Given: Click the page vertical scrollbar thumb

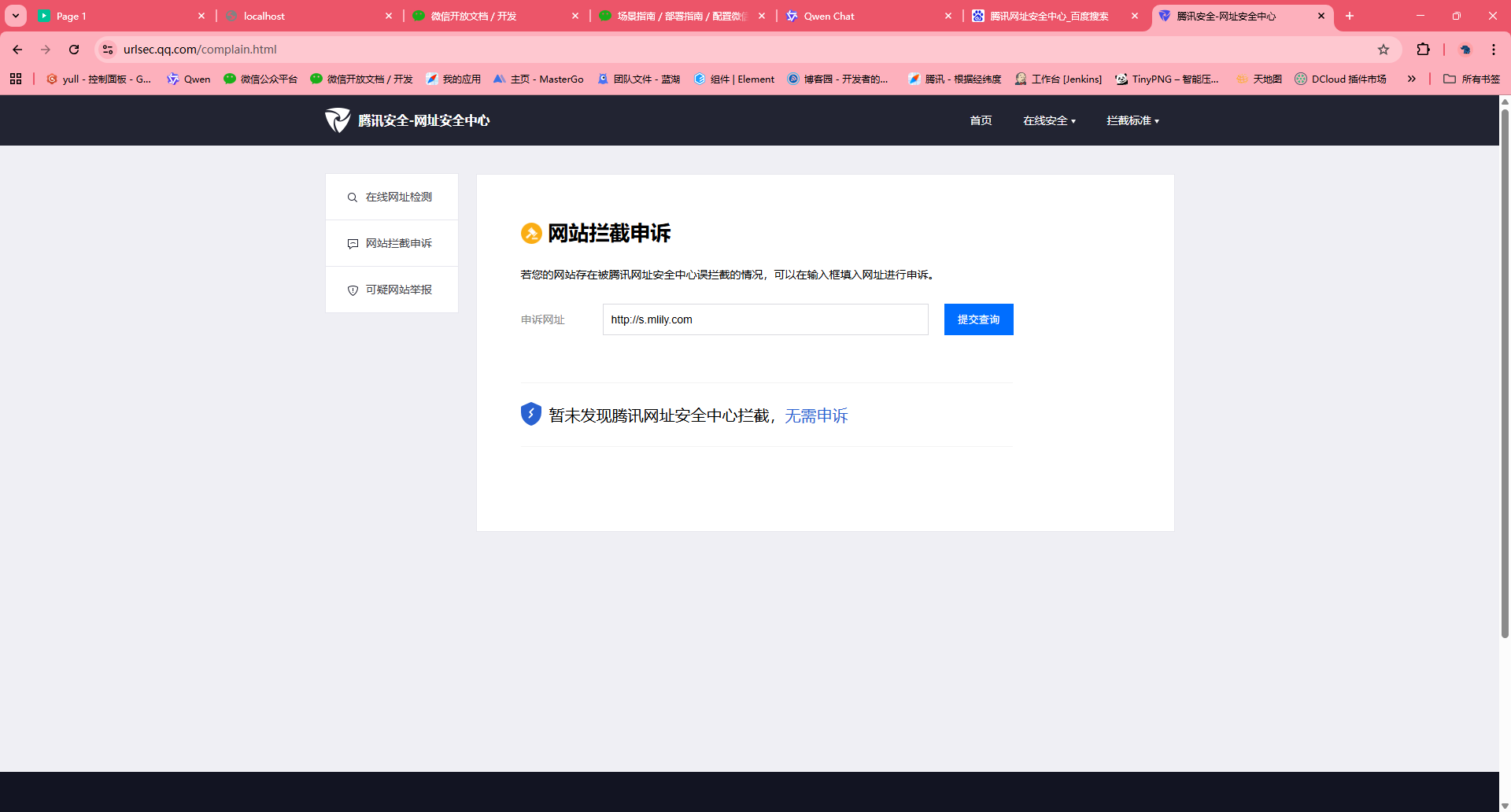Looking at the screenshot, I should (x=1505, y=373).
